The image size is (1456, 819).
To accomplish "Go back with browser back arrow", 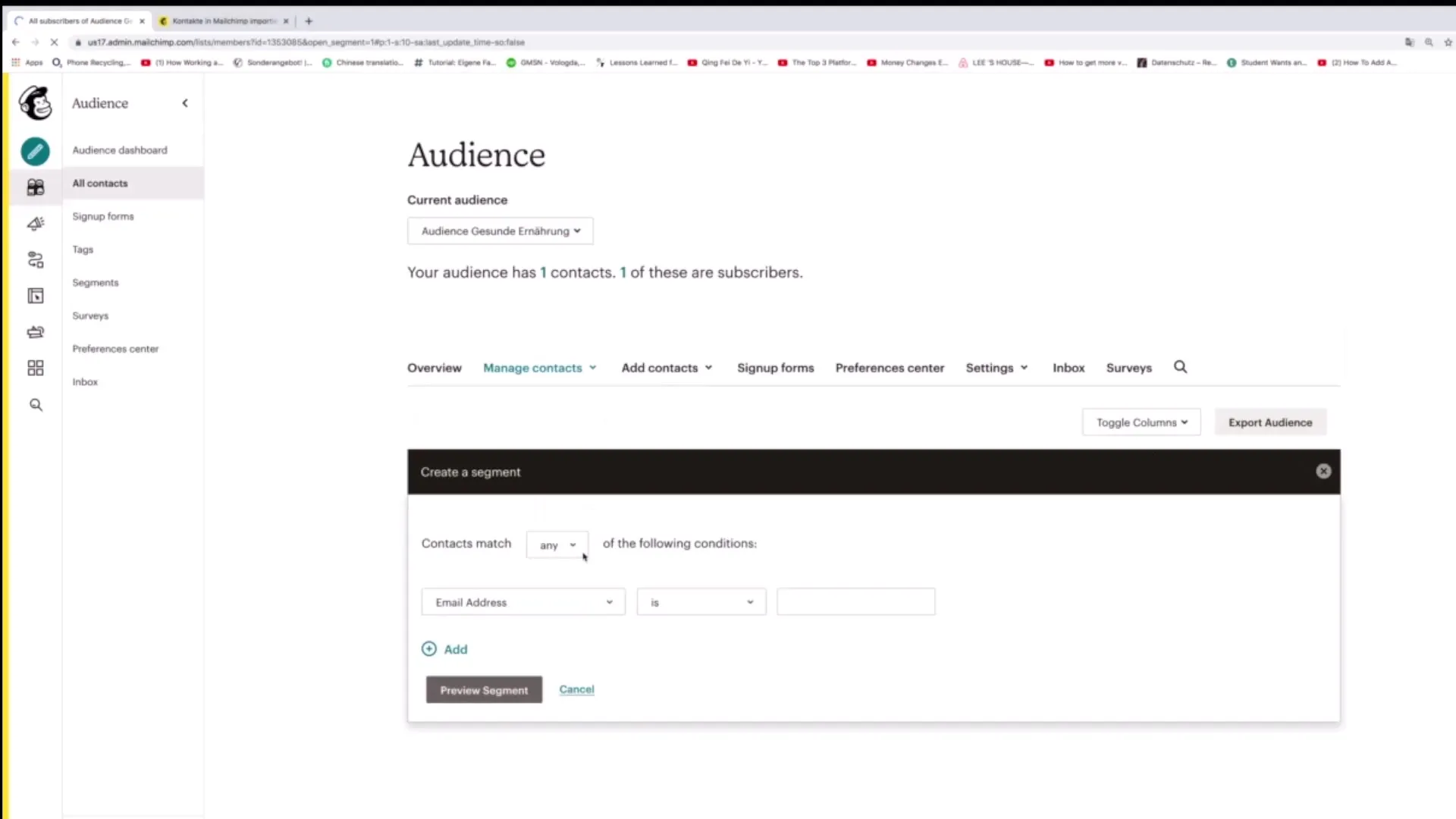I will pyautogui.click(x=15, y=42).
